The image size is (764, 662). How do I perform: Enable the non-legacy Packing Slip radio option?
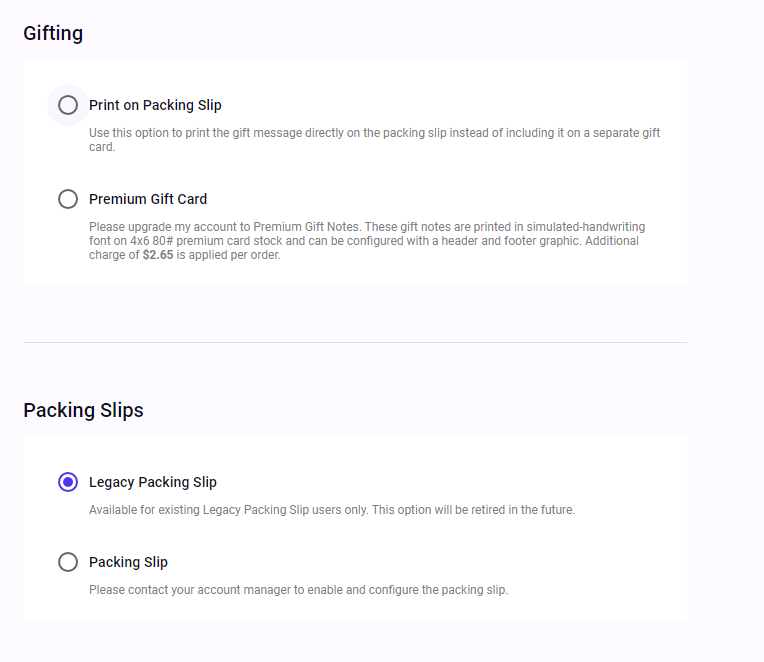68,562
